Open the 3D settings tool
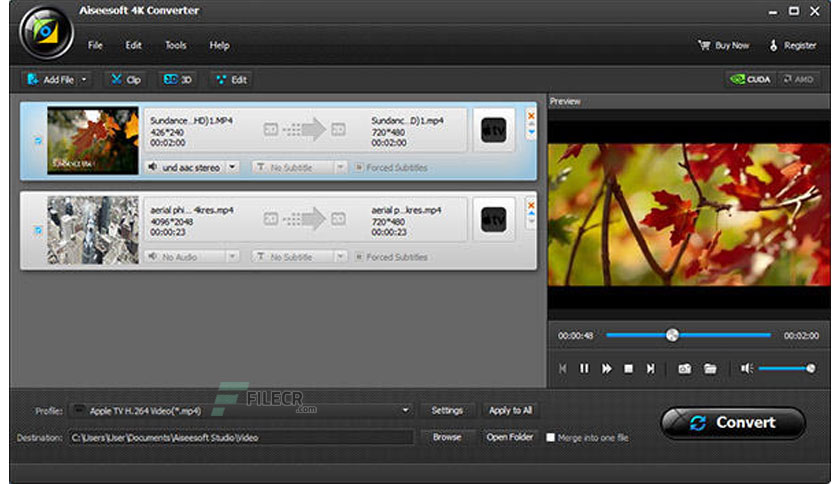This screenshot has width=836, height=484. 178,80
